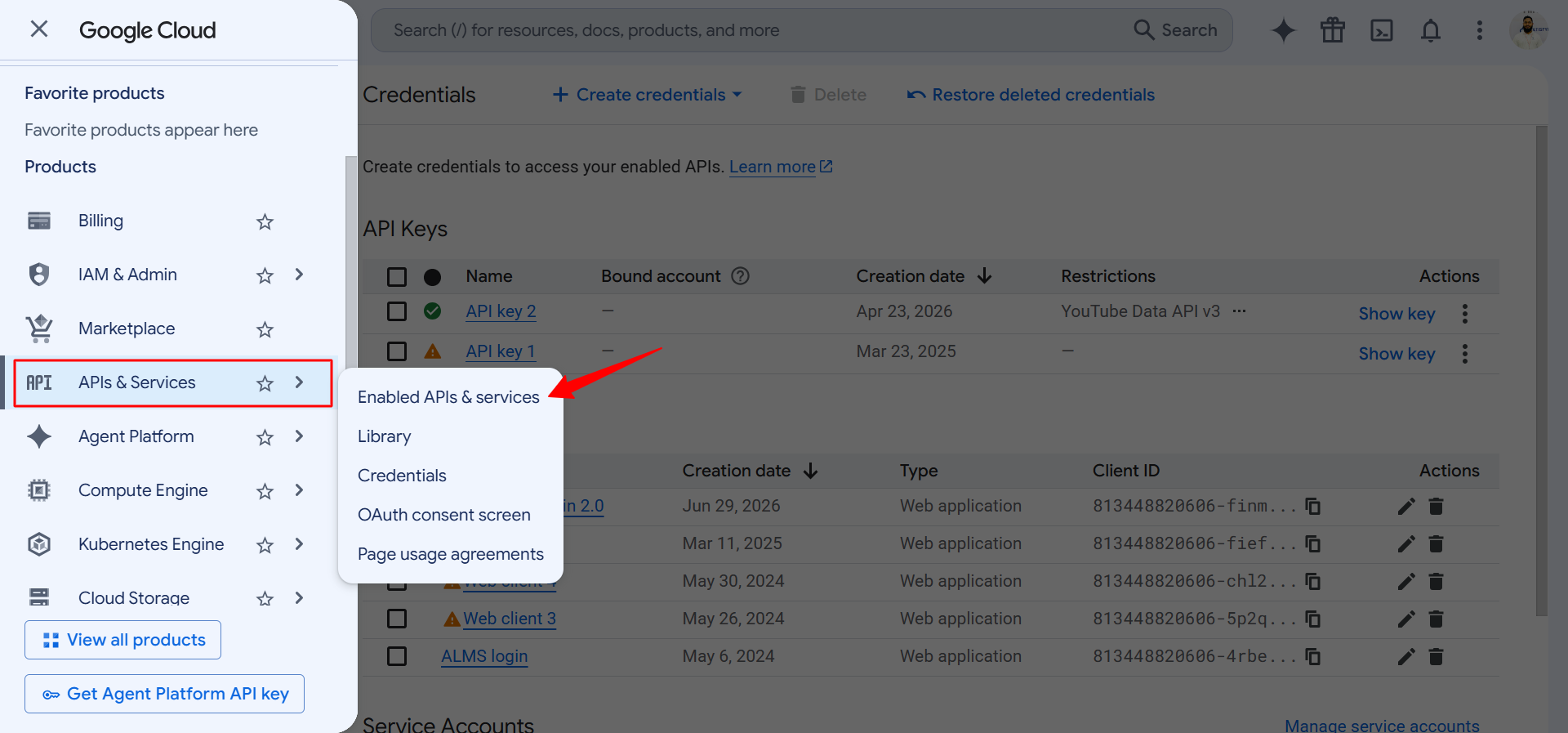Sort API keys by Creation date
This screenshot has width=1568, height=733.
924,276
